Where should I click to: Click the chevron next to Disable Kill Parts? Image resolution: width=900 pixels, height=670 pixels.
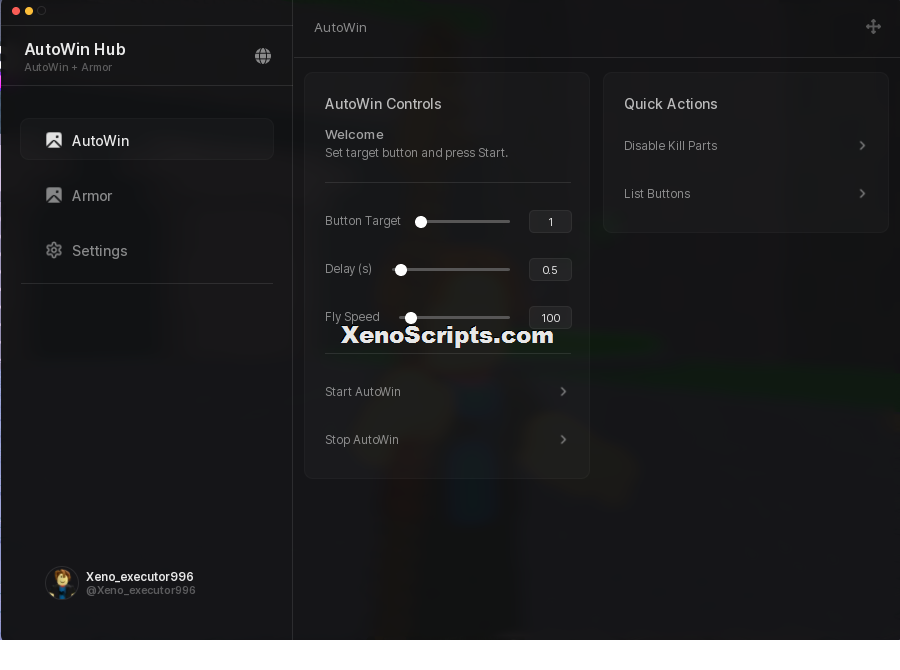pos(862,146)
